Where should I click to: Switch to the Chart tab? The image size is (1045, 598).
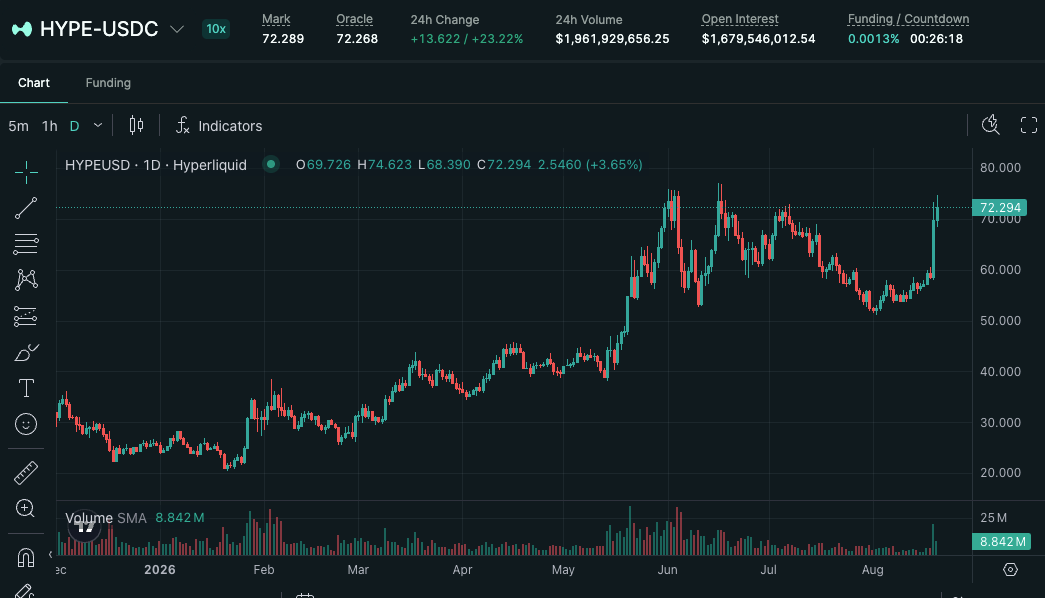[x=34, y=83]
